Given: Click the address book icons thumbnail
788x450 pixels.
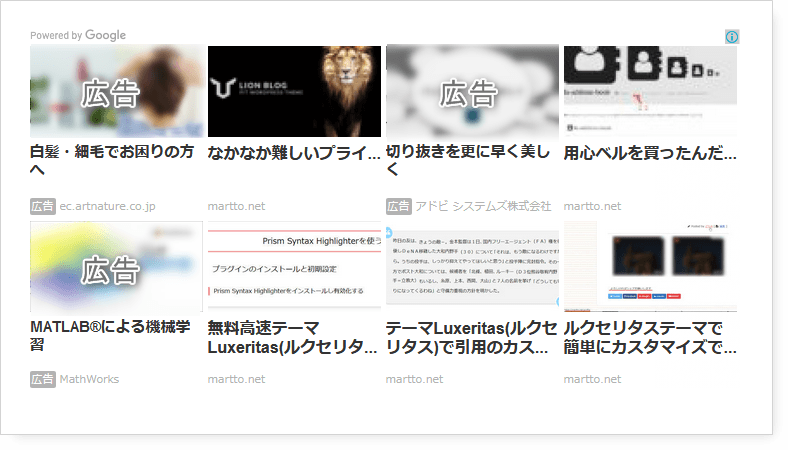Looking at the screenshot, I should pos(650,91).
